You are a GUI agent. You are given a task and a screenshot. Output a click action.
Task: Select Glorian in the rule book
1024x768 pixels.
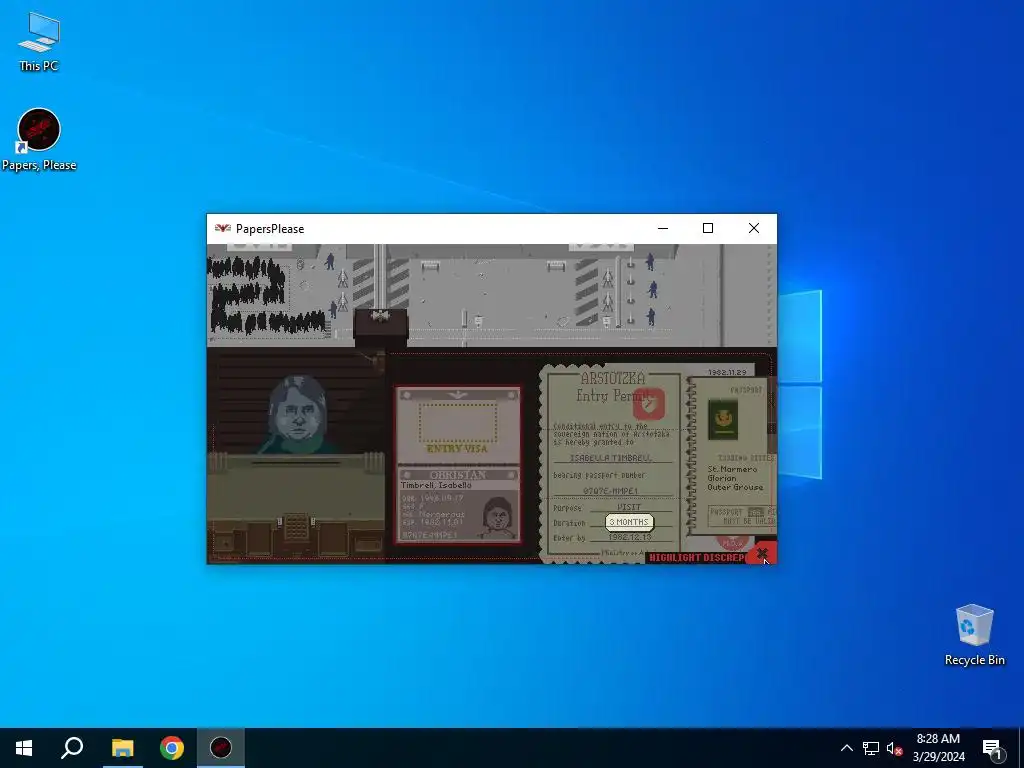pyautogui.click(x=721, y=478)
